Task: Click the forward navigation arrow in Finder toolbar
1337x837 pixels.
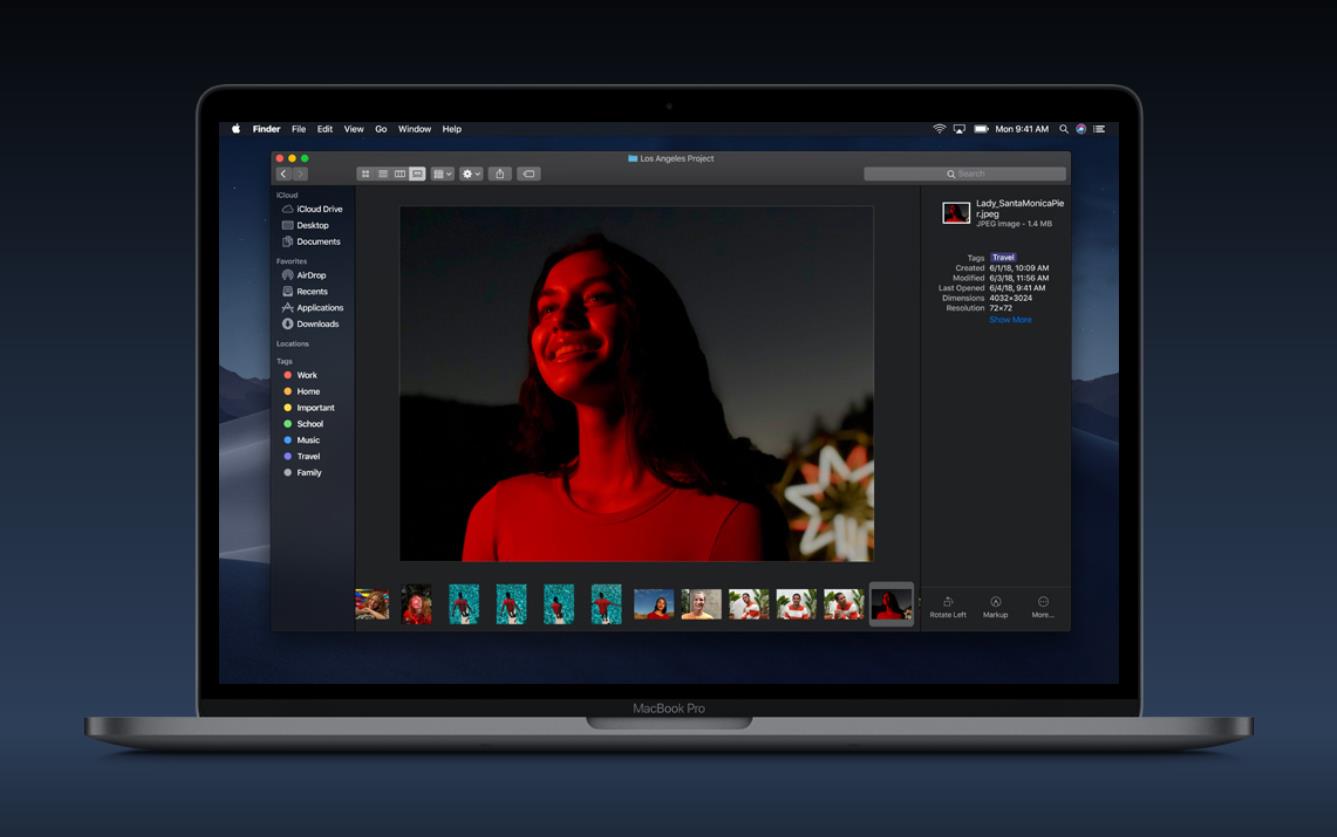Action: click(300, 174)
